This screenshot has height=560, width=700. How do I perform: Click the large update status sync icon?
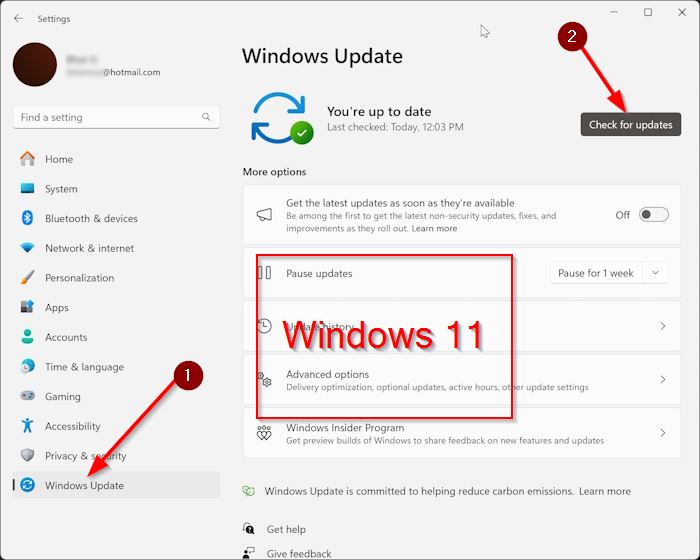pos(282,118)
